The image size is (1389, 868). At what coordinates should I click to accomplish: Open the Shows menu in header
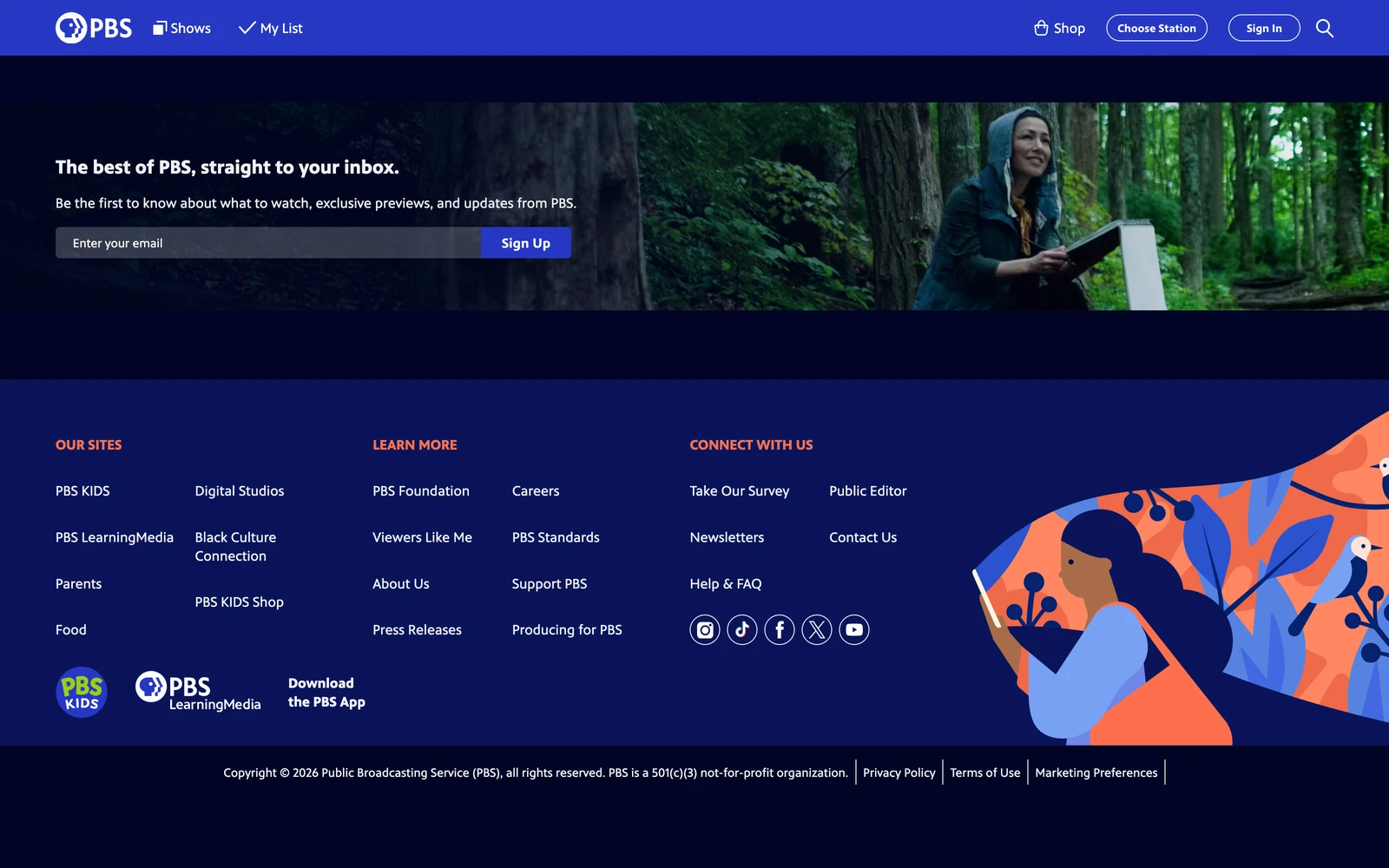click(x=182, y=28)
